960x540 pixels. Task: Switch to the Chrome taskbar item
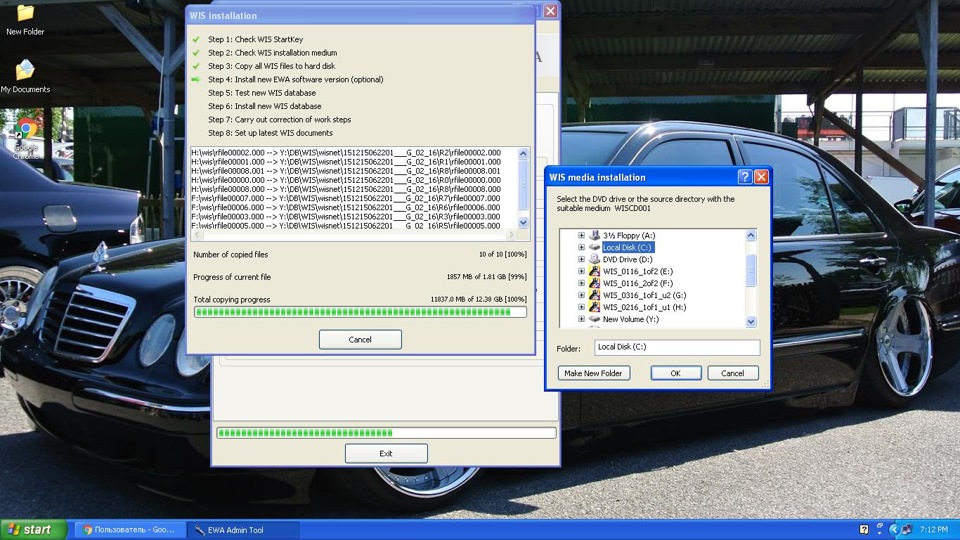tap(130, 530)
